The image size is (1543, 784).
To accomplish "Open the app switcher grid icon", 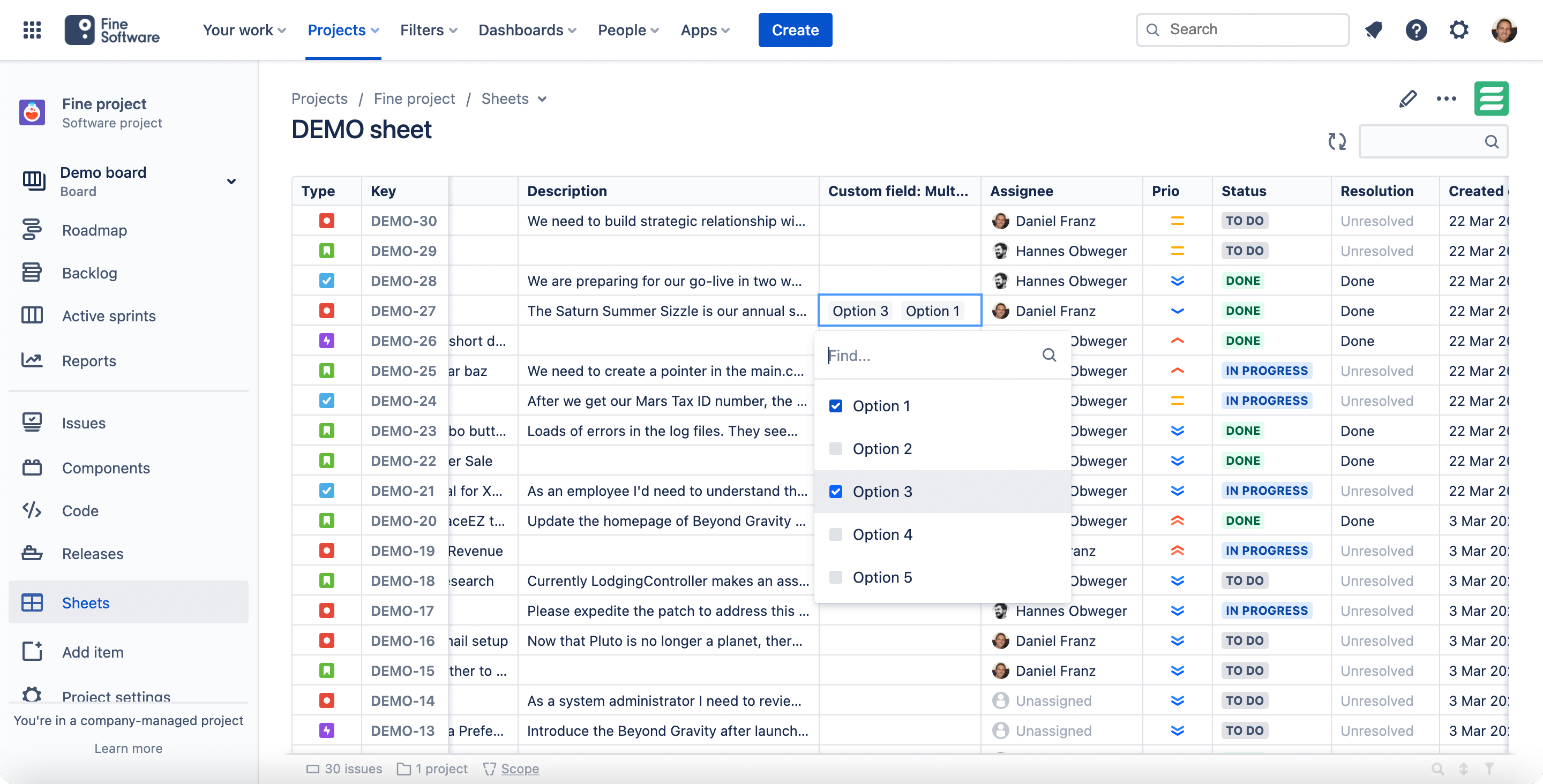I will click(x=32, y=29).
